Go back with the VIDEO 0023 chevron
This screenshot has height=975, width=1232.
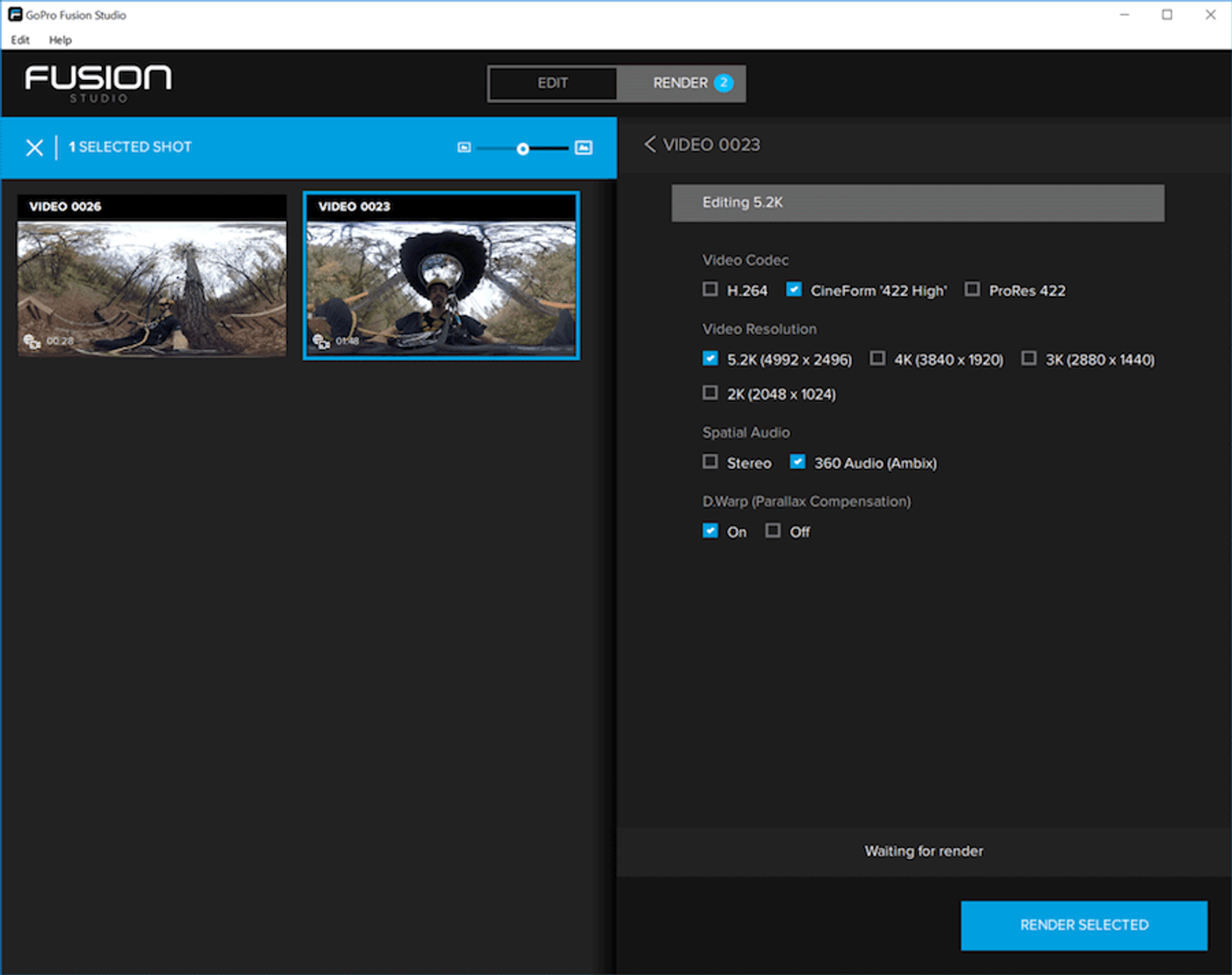(x=650, y=145)
